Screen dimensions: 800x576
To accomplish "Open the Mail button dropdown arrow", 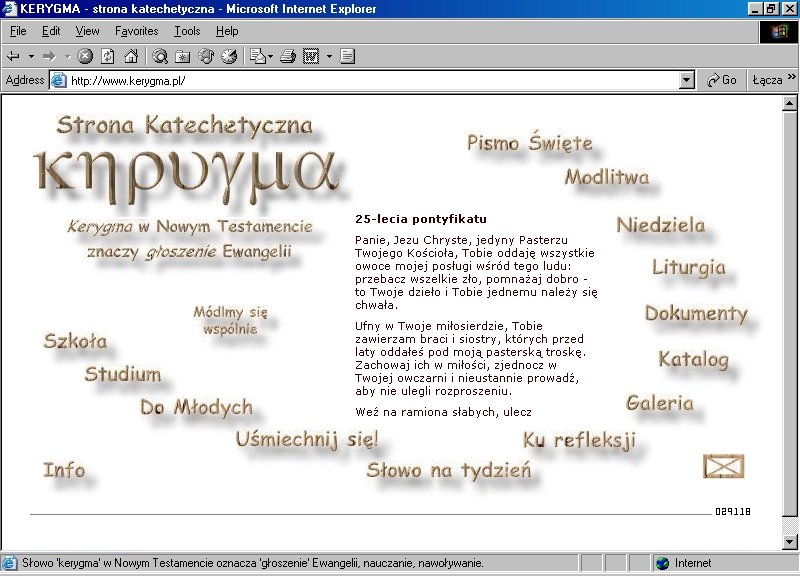I will [x=271, y=56].
